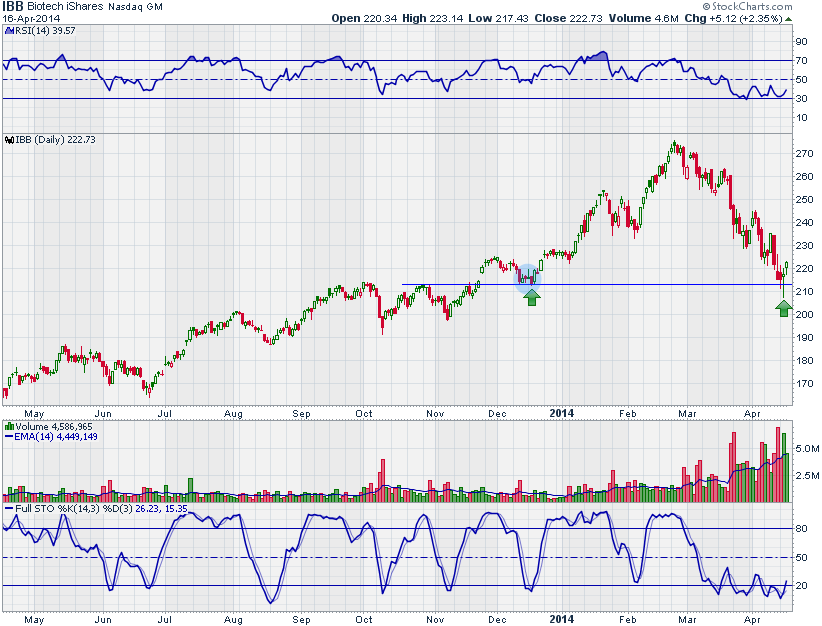The image size is (822, 626).
Task: Click the IBB (Daily) 222.73 chart label
Action: click(x=56, y=140)
